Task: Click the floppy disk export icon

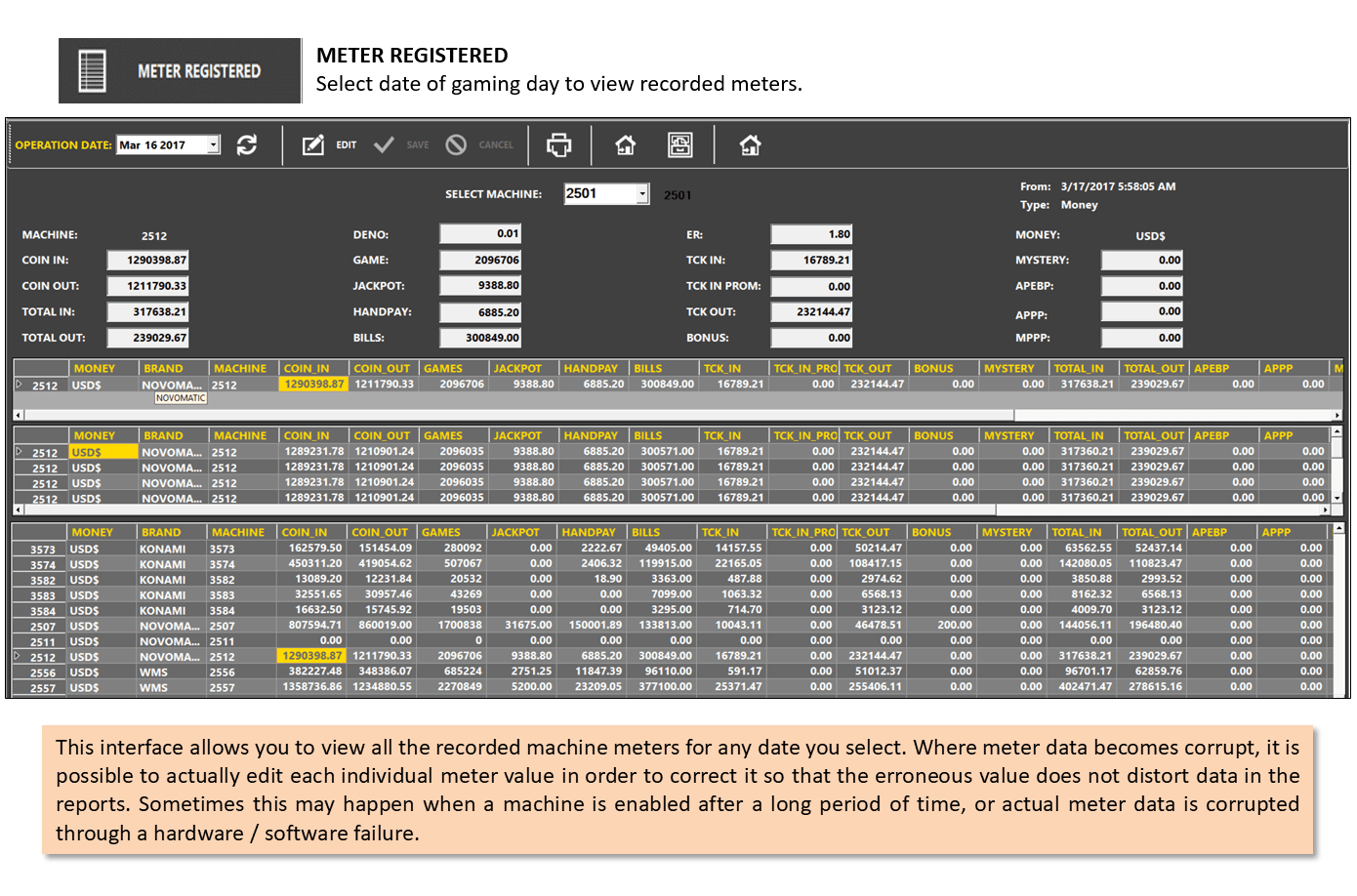Action: (x=680, y=145)
